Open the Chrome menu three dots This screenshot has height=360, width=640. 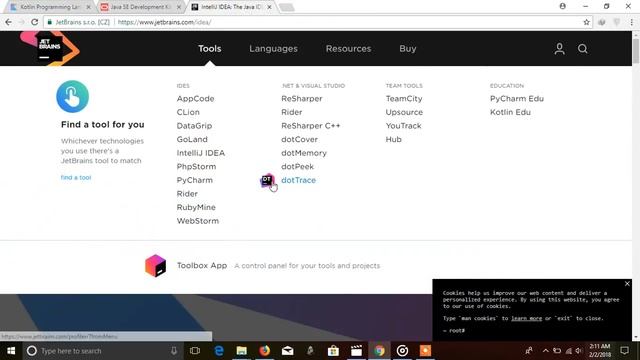[631, 22]
